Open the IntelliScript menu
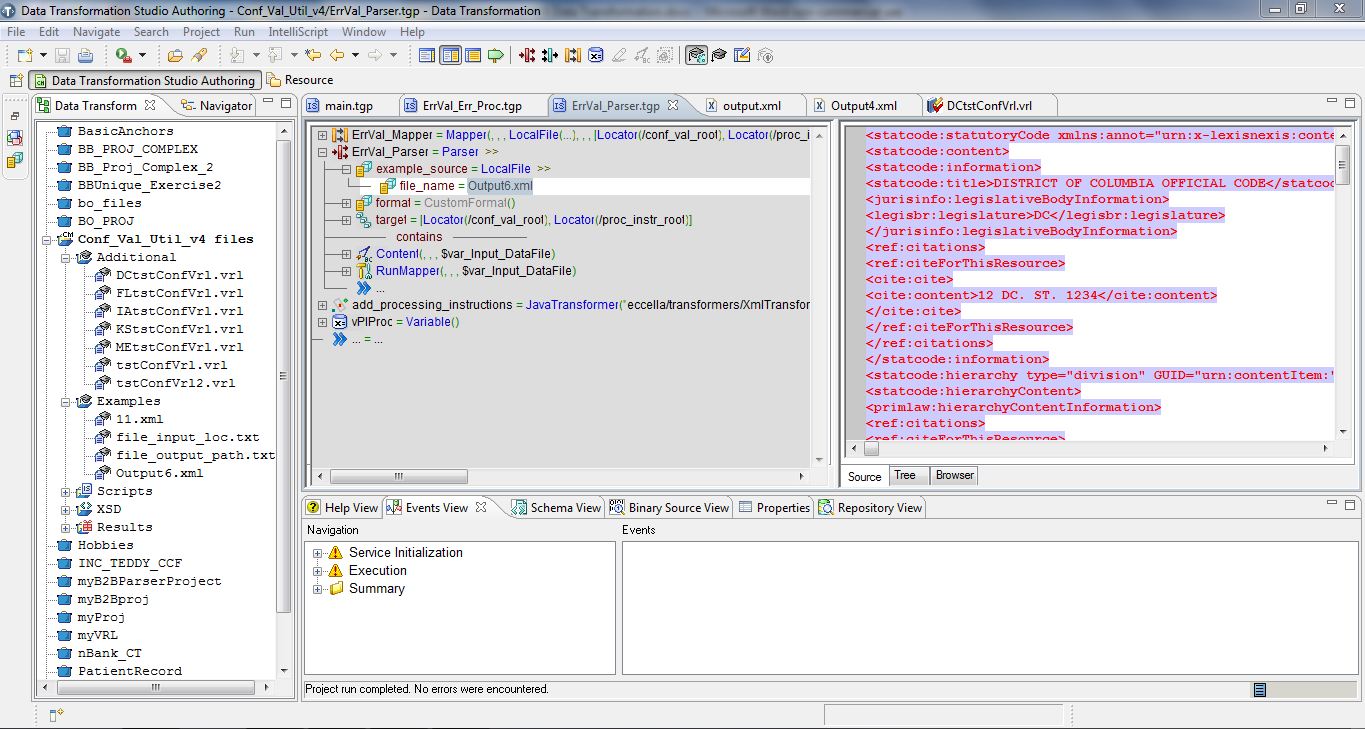Viewport: 1365px width, 729px height. [x=298, y=32]
